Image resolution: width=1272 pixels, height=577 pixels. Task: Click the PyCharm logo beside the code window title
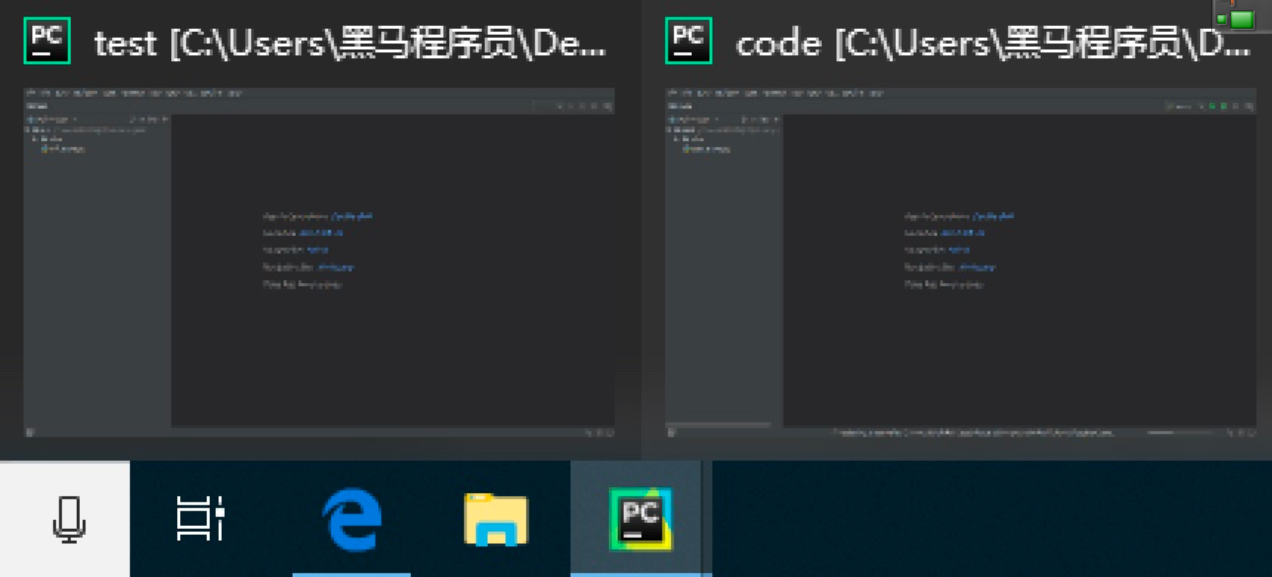pyautogui.click(x=689, y=40)
